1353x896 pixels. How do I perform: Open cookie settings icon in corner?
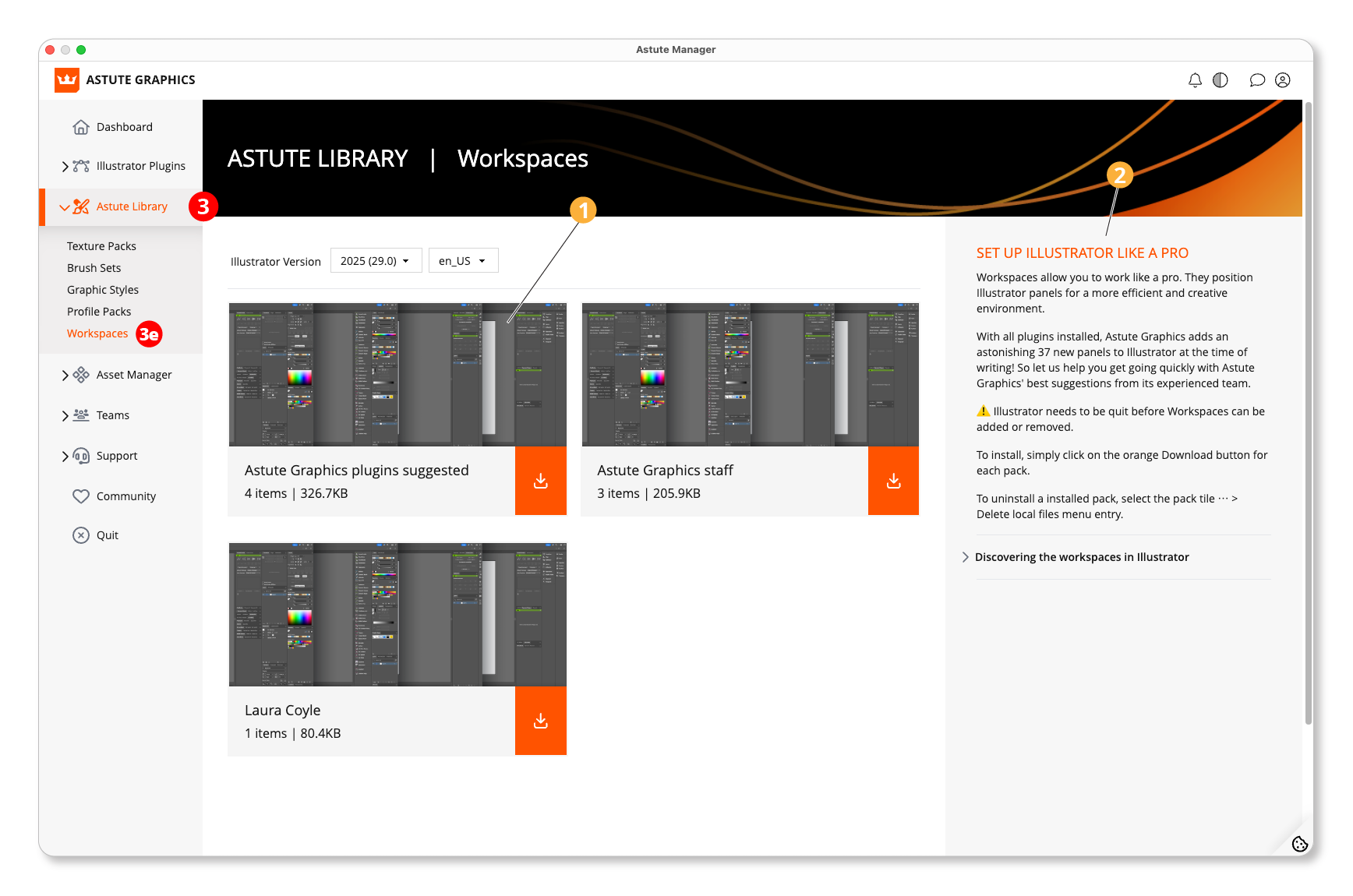click(1299, 844)
